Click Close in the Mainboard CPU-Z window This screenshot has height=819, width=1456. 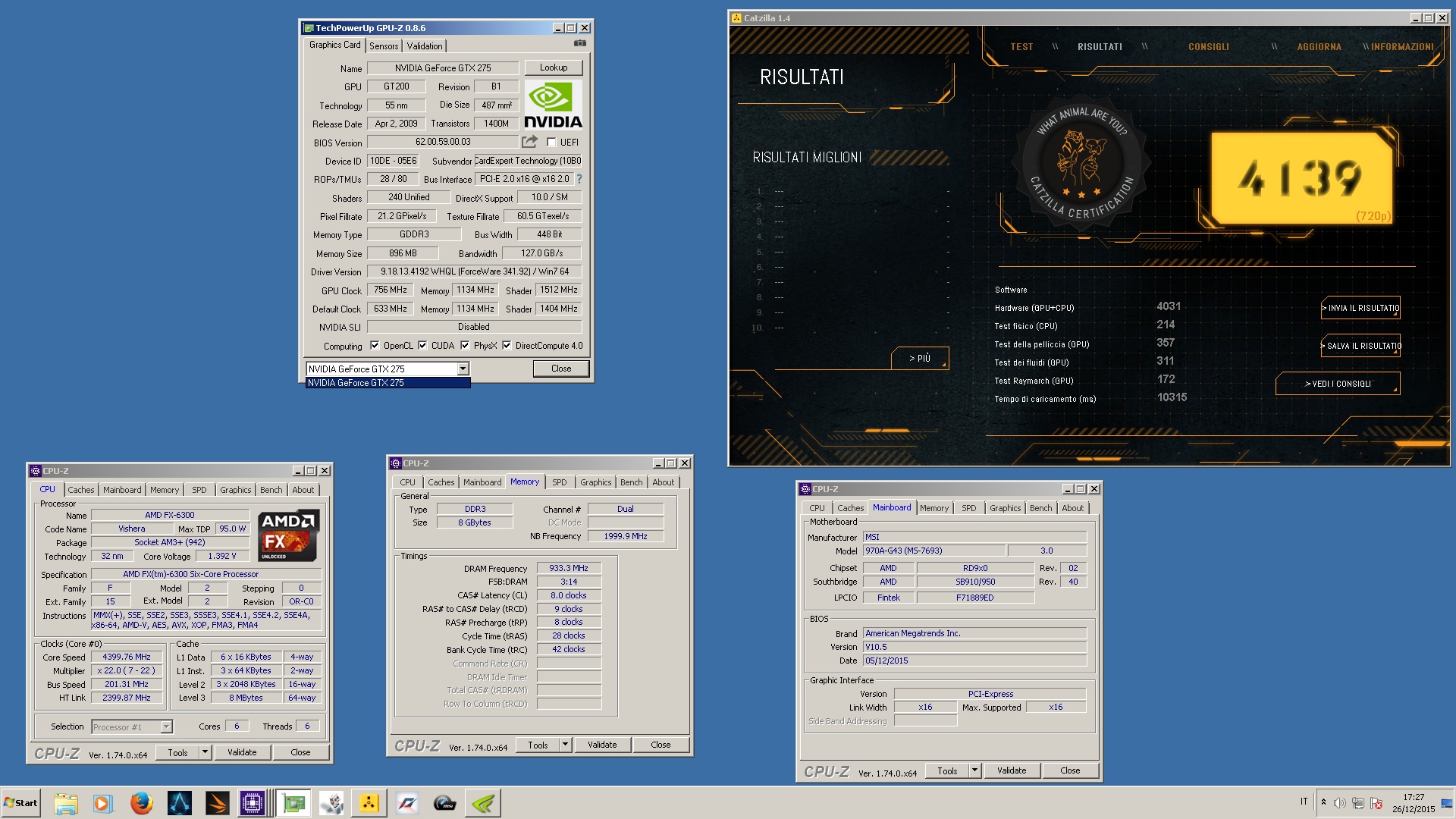(x=1070, y=770)
